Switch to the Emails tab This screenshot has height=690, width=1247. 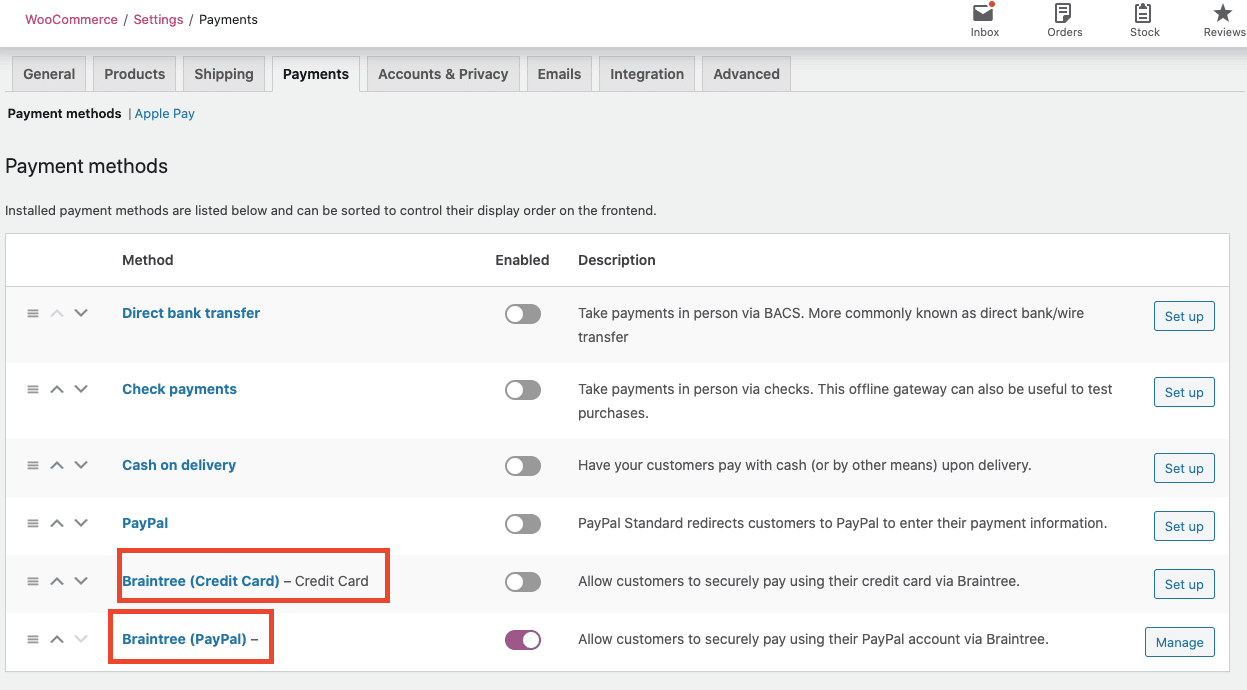click(559, 74)
